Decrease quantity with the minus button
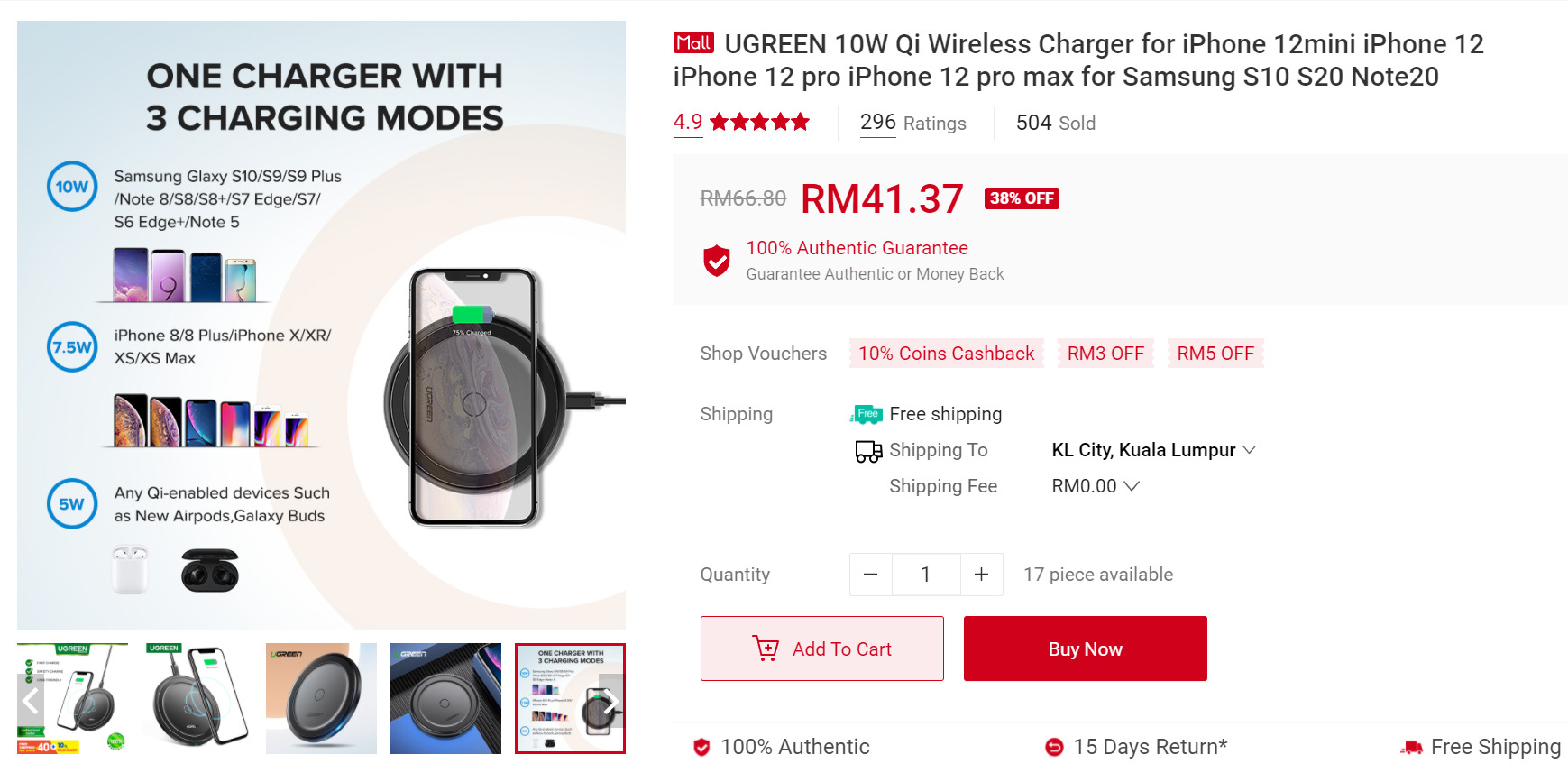 point(871,575)
